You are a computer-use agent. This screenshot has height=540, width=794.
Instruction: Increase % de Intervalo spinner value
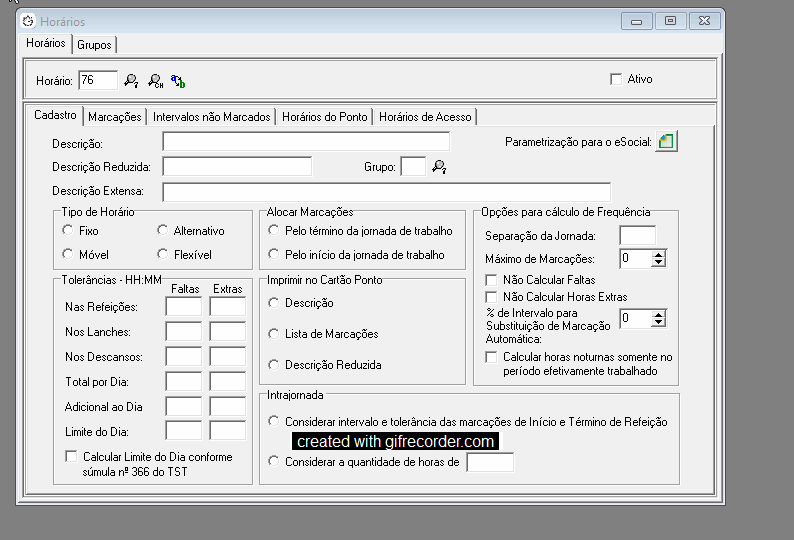point(658,314)
